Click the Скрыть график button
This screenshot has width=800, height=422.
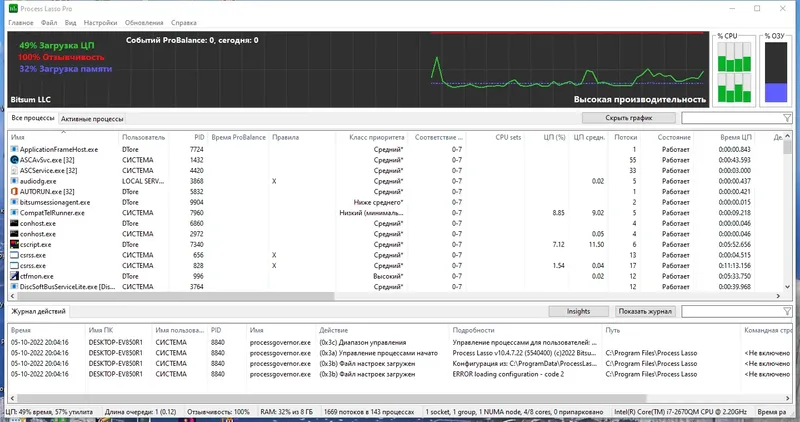click(629, 118)
